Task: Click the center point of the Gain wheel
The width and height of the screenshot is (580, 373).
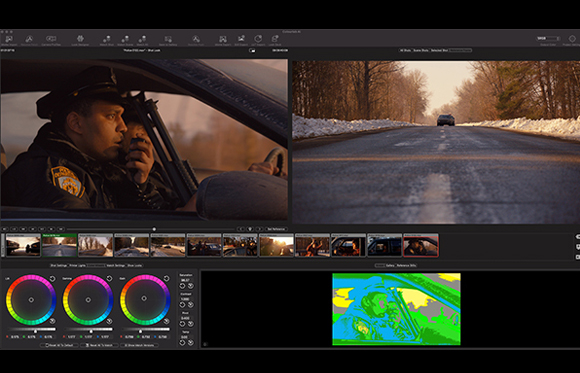Action: pyautogui.click(x=144, y=298)
